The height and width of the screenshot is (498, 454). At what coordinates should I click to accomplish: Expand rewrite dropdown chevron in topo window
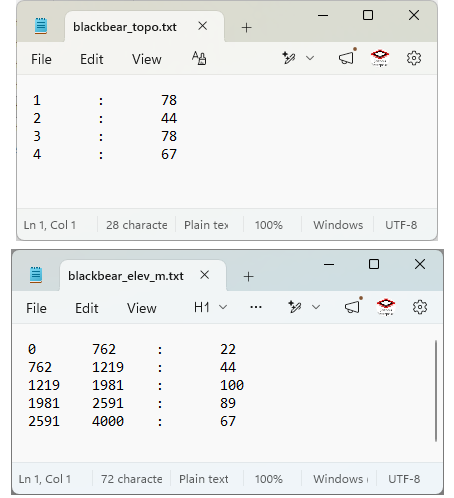coord(310,58)
